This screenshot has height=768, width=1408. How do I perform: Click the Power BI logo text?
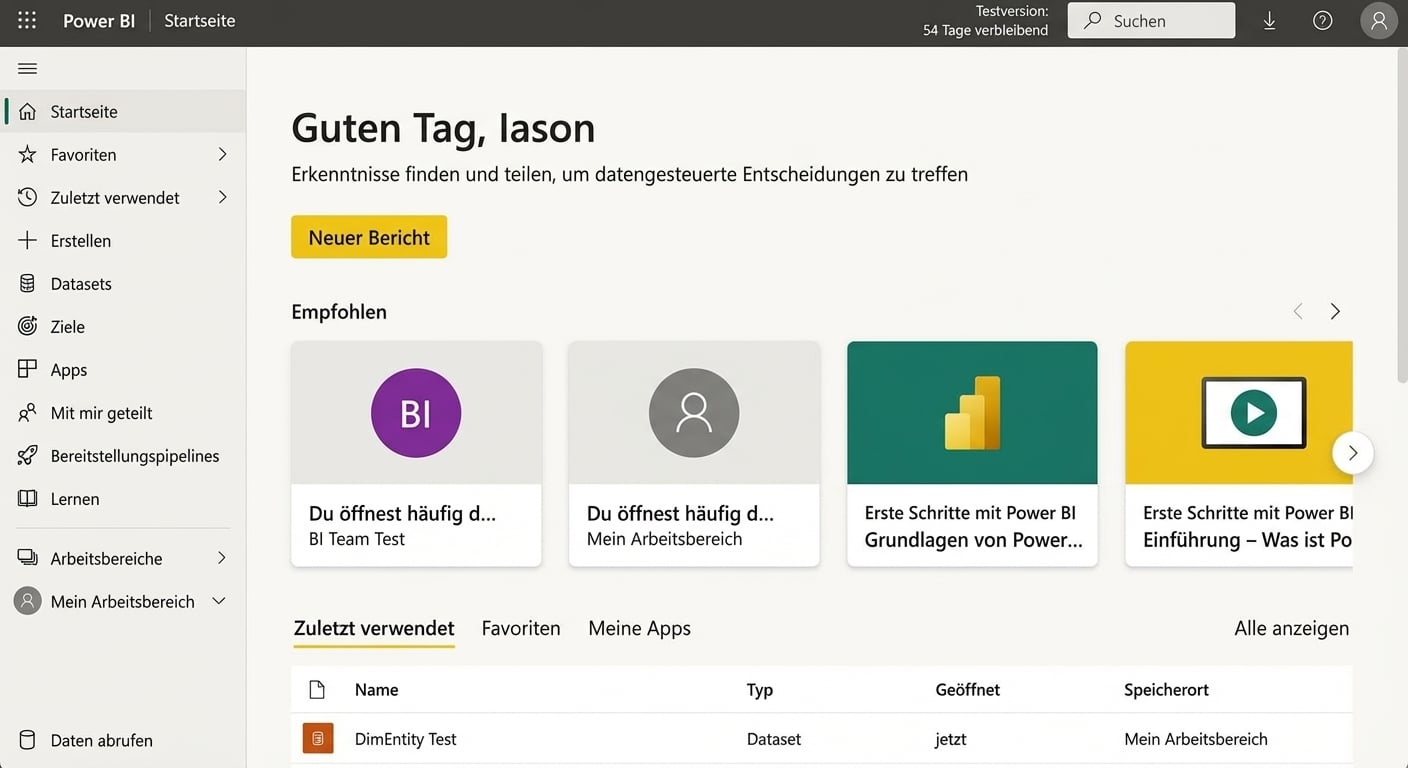coord(99,20)
